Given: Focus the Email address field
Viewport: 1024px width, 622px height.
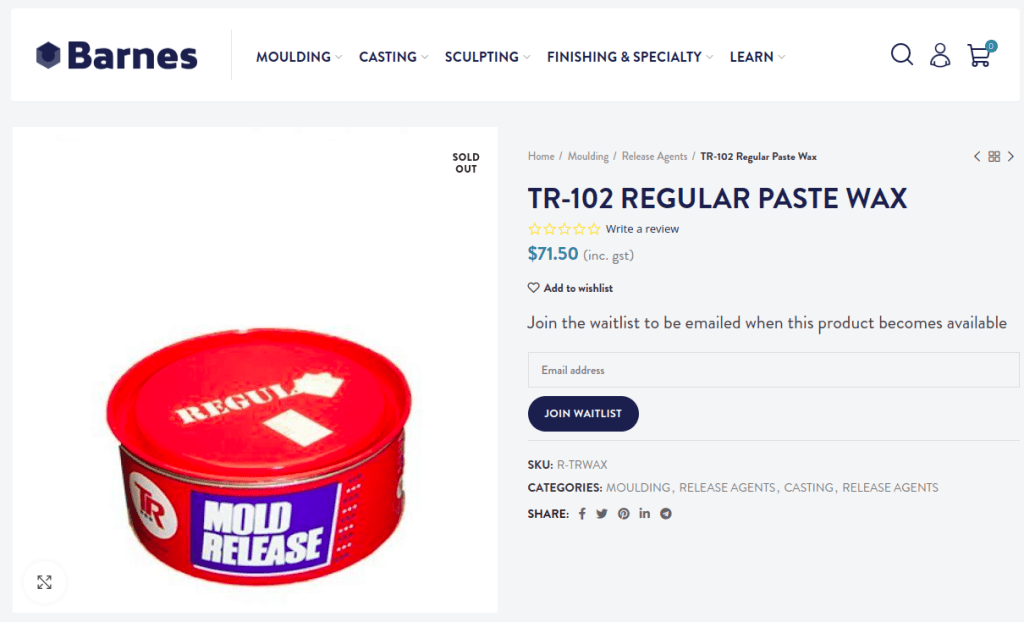Looking at the screenshot, I should [773, 370].
